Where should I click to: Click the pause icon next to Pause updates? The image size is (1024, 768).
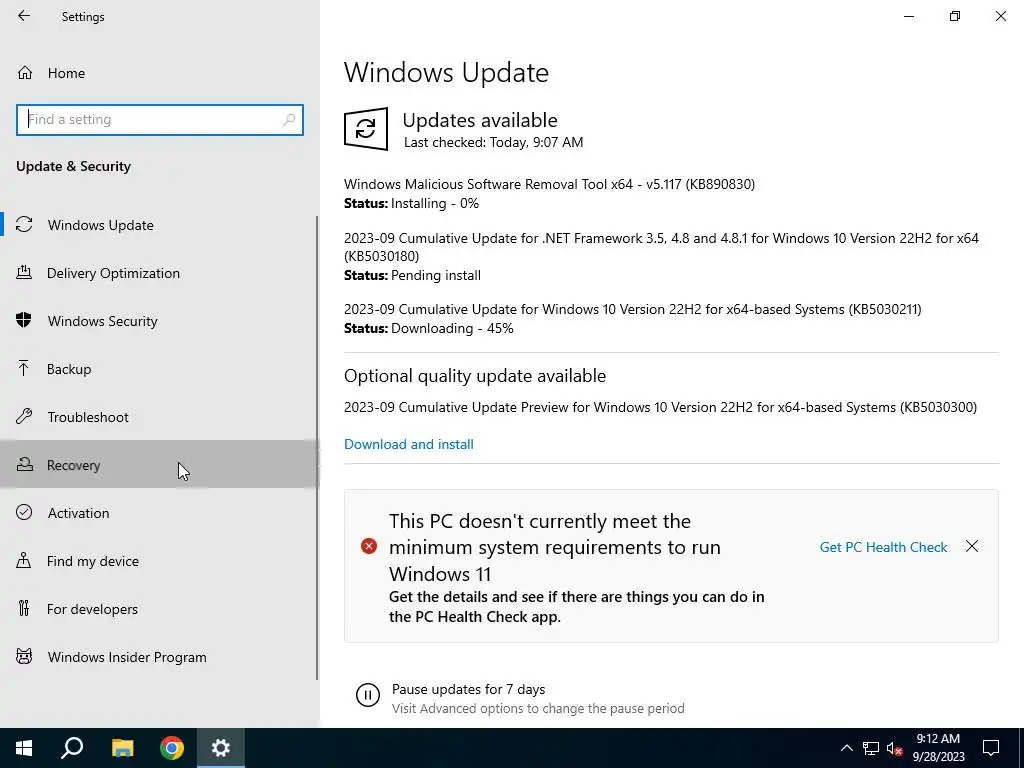[x=368, y=695]
